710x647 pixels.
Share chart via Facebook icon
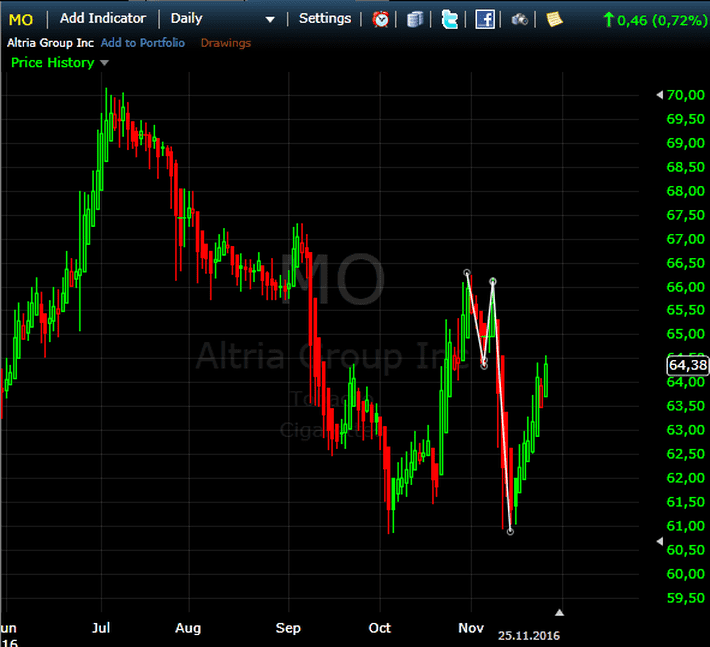click(485, 19)
